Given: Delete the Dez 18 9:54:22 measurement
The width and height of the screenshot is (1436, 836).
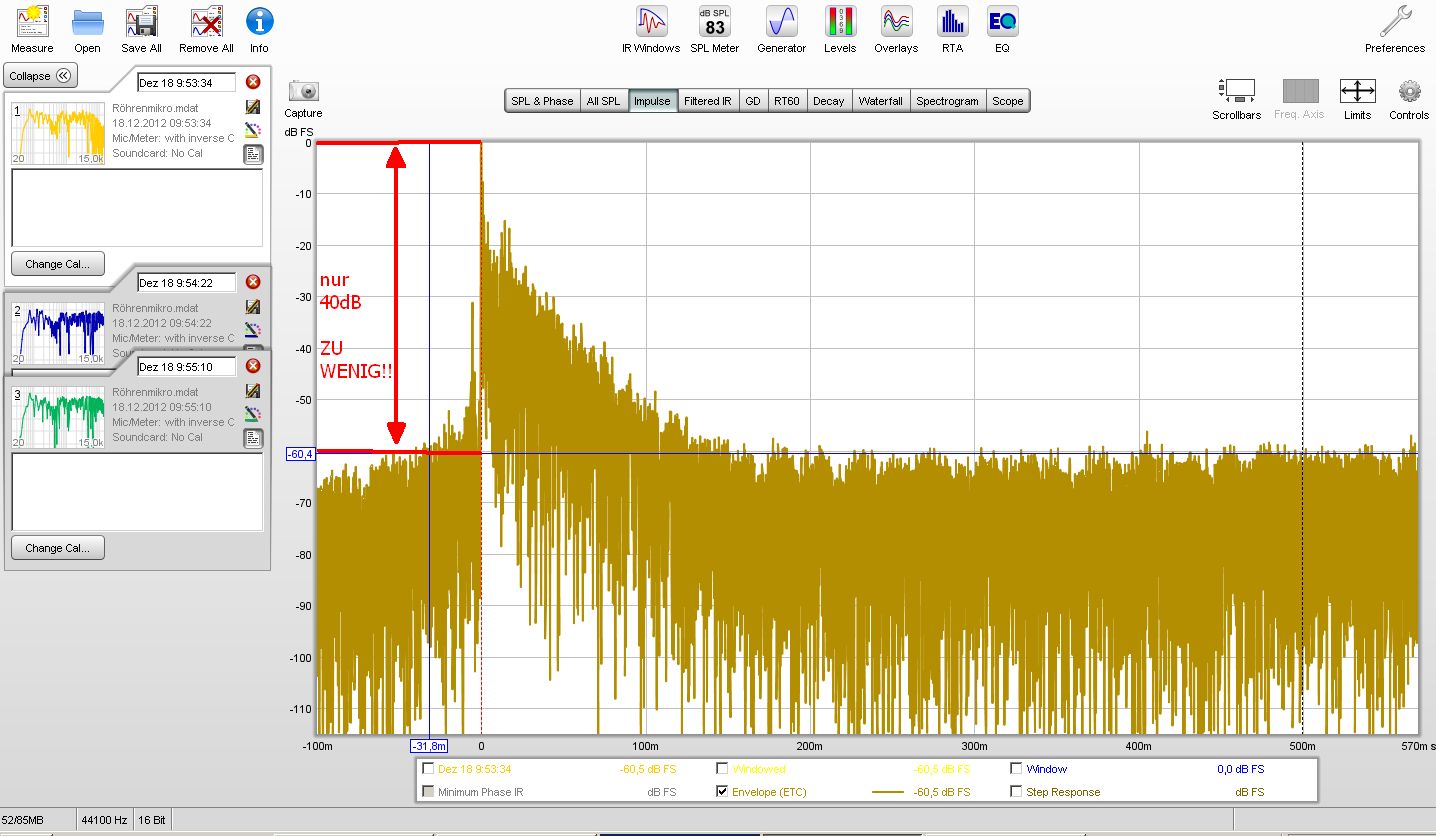Looking at the screenshot, I should (253, 282).
